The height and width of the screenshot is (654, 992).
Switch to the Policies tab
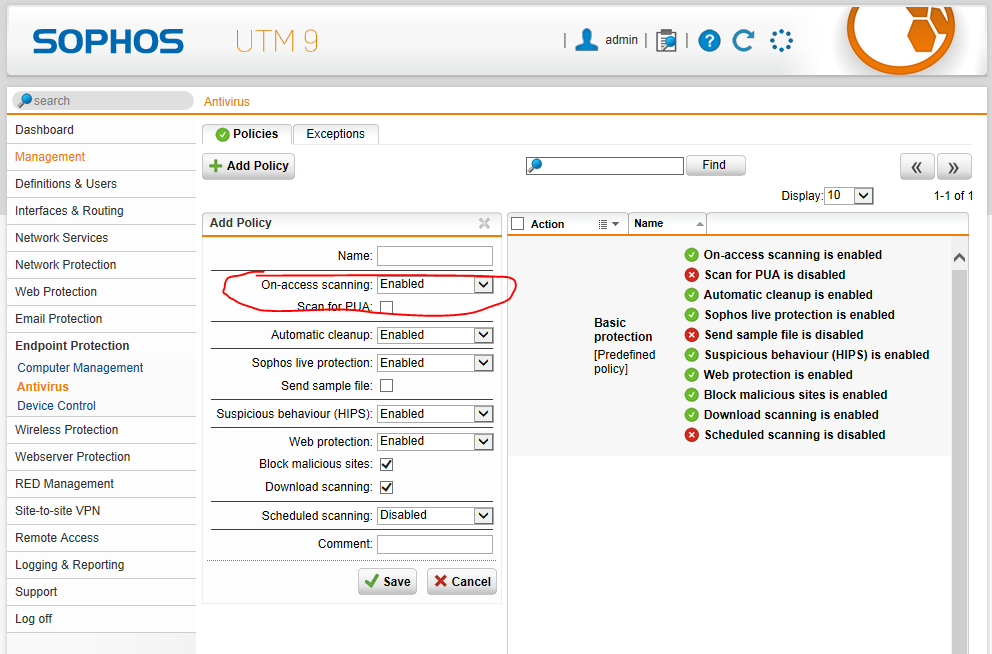coord(247,134)
